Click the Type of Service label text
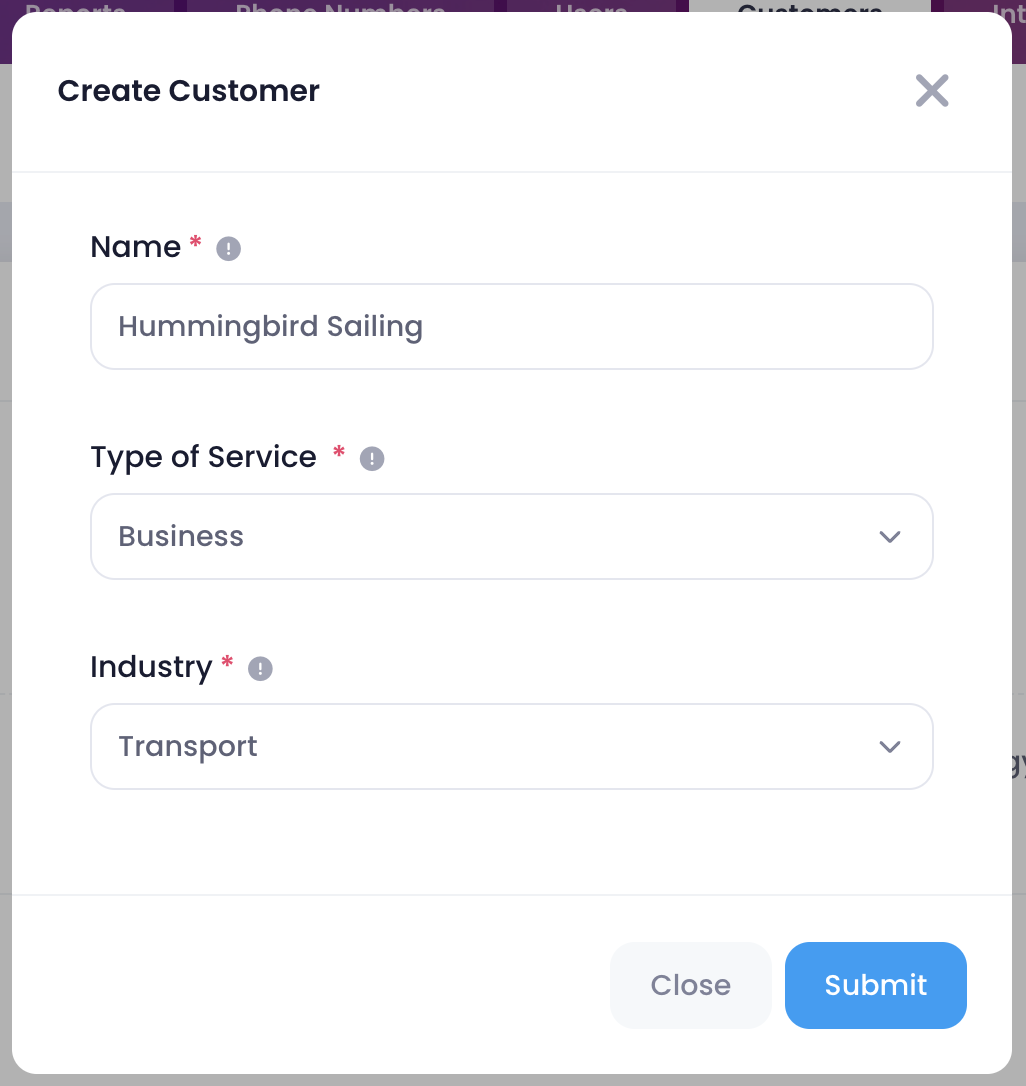Screen dimensions: 1026x1086 click(x=204, y=458)
